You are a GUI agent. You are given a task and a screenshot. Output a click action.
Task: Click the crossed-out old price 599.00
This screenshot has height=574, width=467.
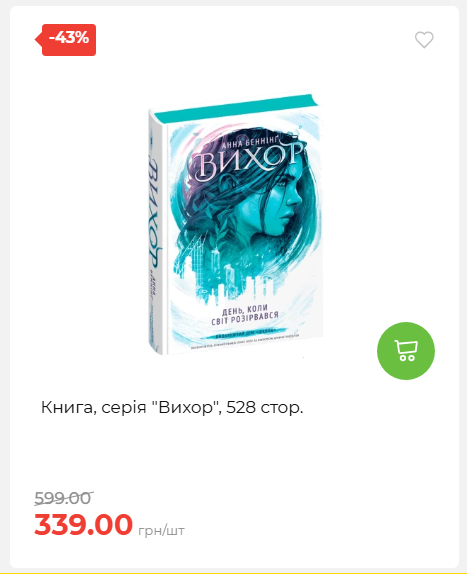64,498
